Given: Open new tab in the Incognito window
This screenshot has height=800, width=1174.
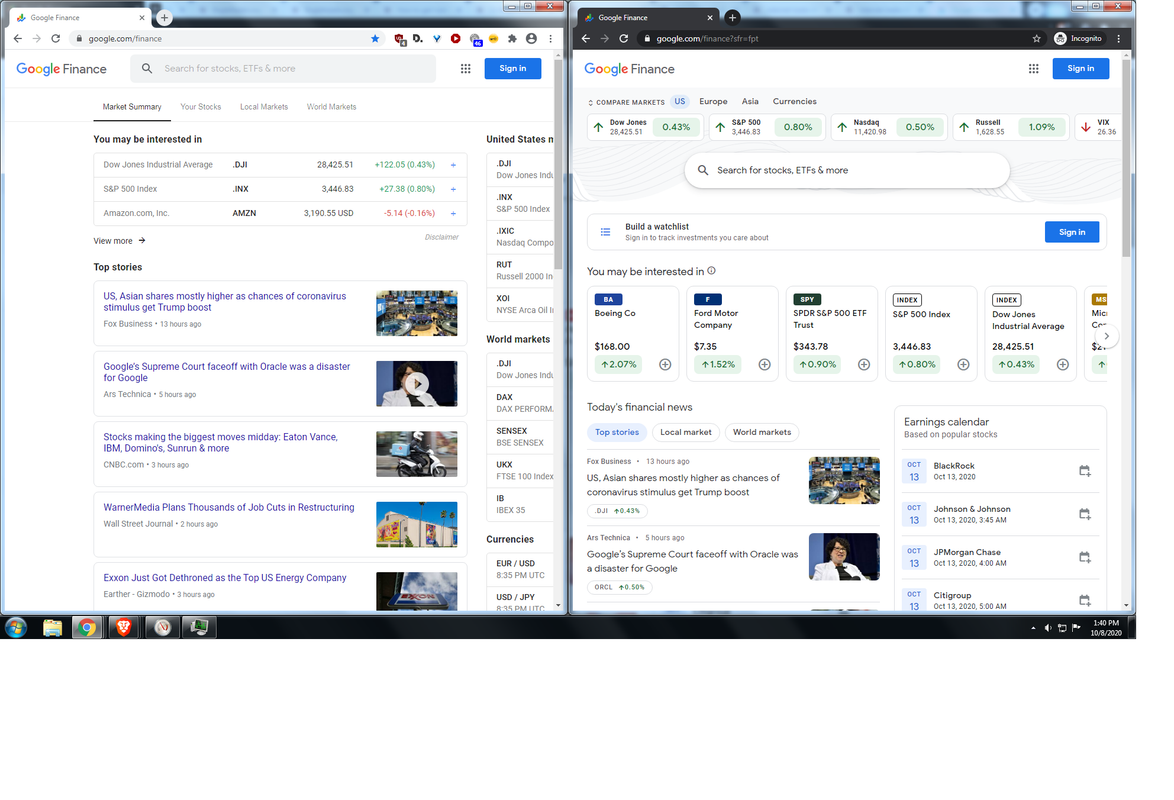Looking at the screenshot, I should point(732,17).
